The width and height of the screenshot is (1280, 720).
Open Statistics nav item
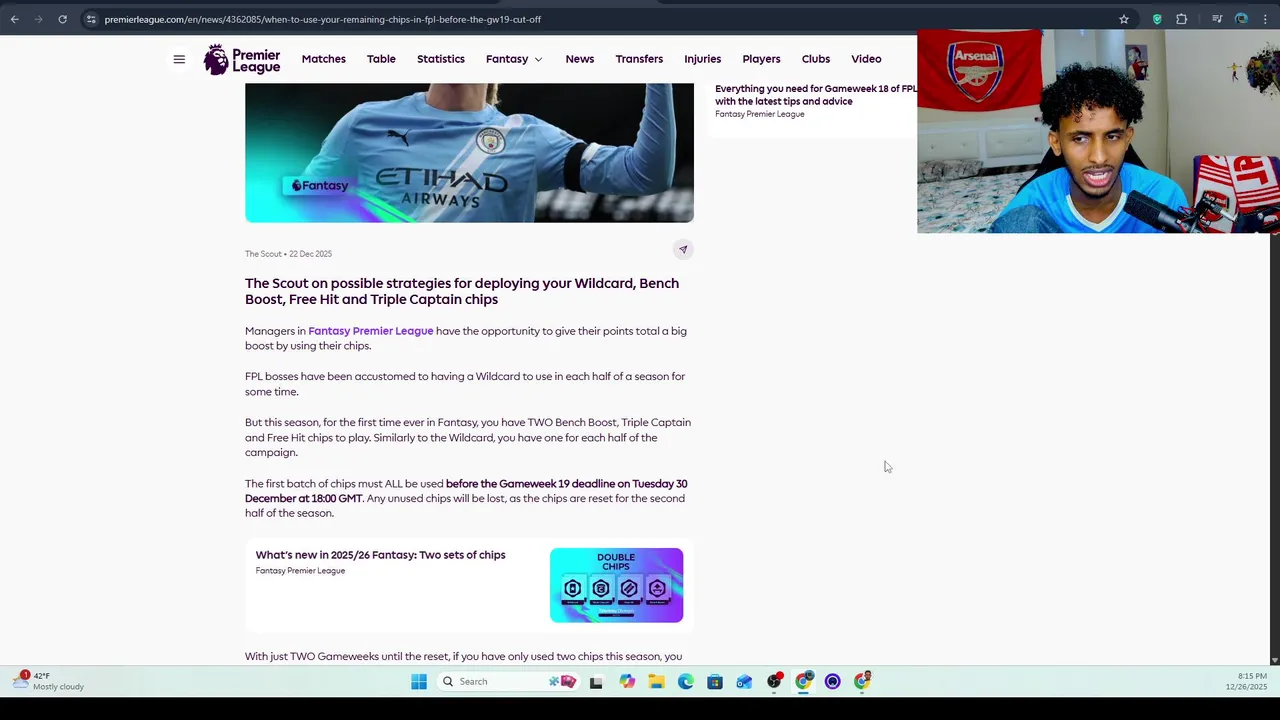click(x=441, y=59)
